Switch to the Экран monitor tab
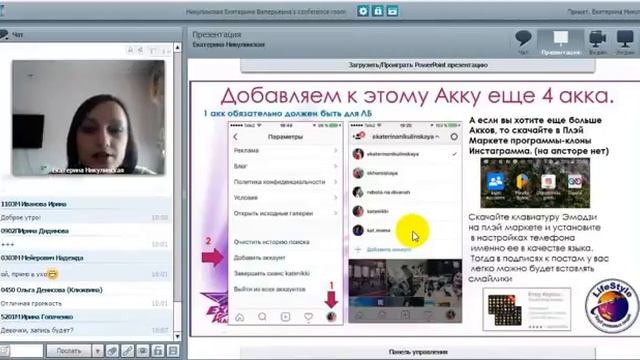 click(x=625, y=42)
